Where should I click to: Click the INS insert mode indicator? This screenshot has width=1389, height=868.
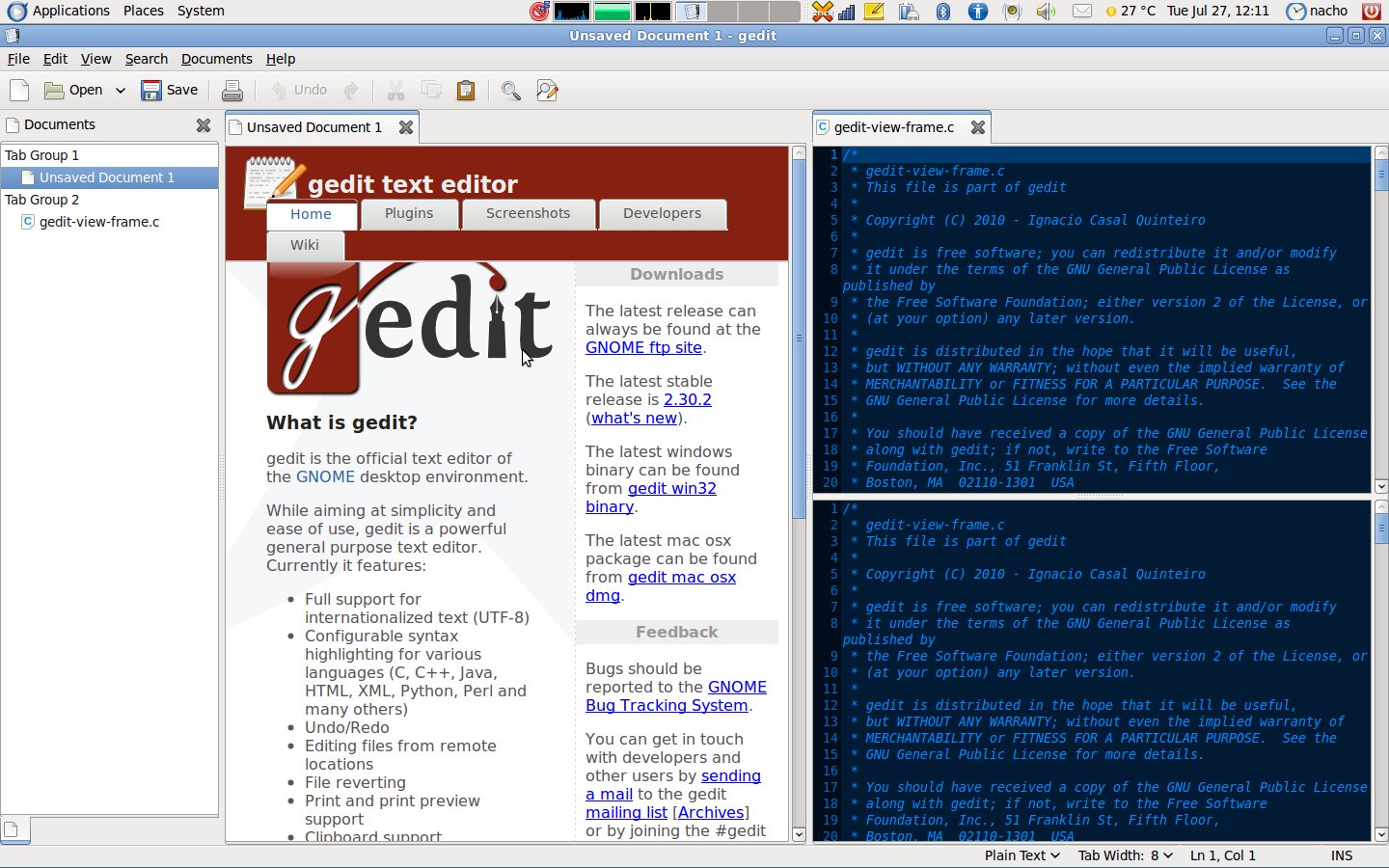click(x=1342, y=855)
